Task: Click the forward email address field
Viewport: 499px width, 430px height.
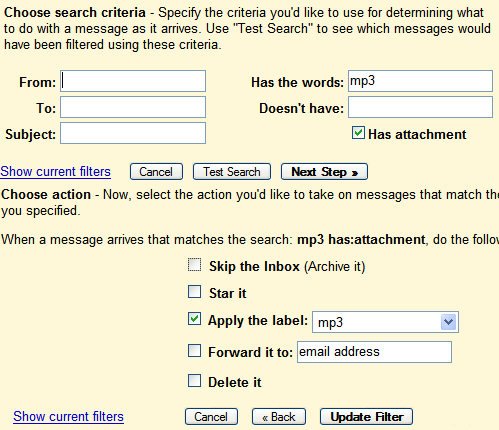Action: tap(374, 352)
